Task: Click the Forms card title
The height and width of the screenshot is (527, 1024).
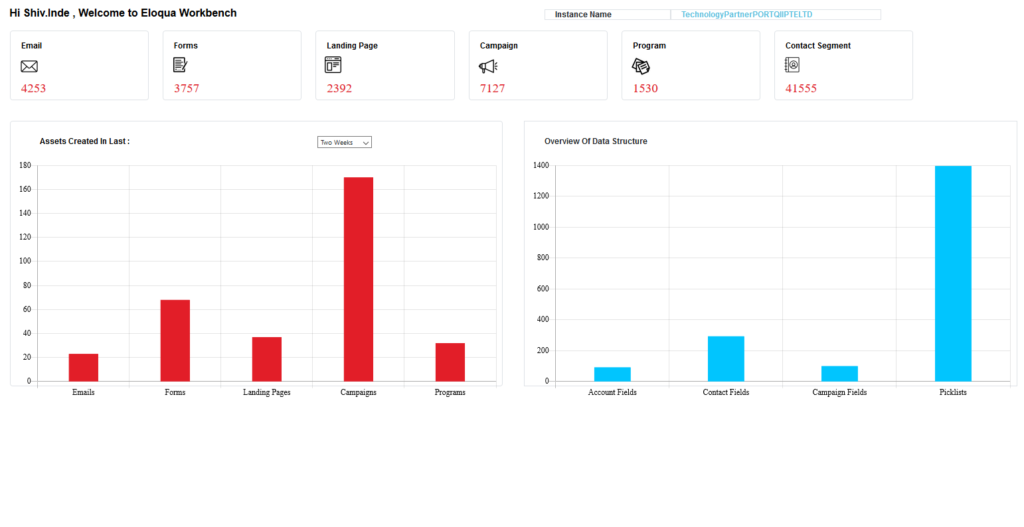Action: click(x=185, y=46)
